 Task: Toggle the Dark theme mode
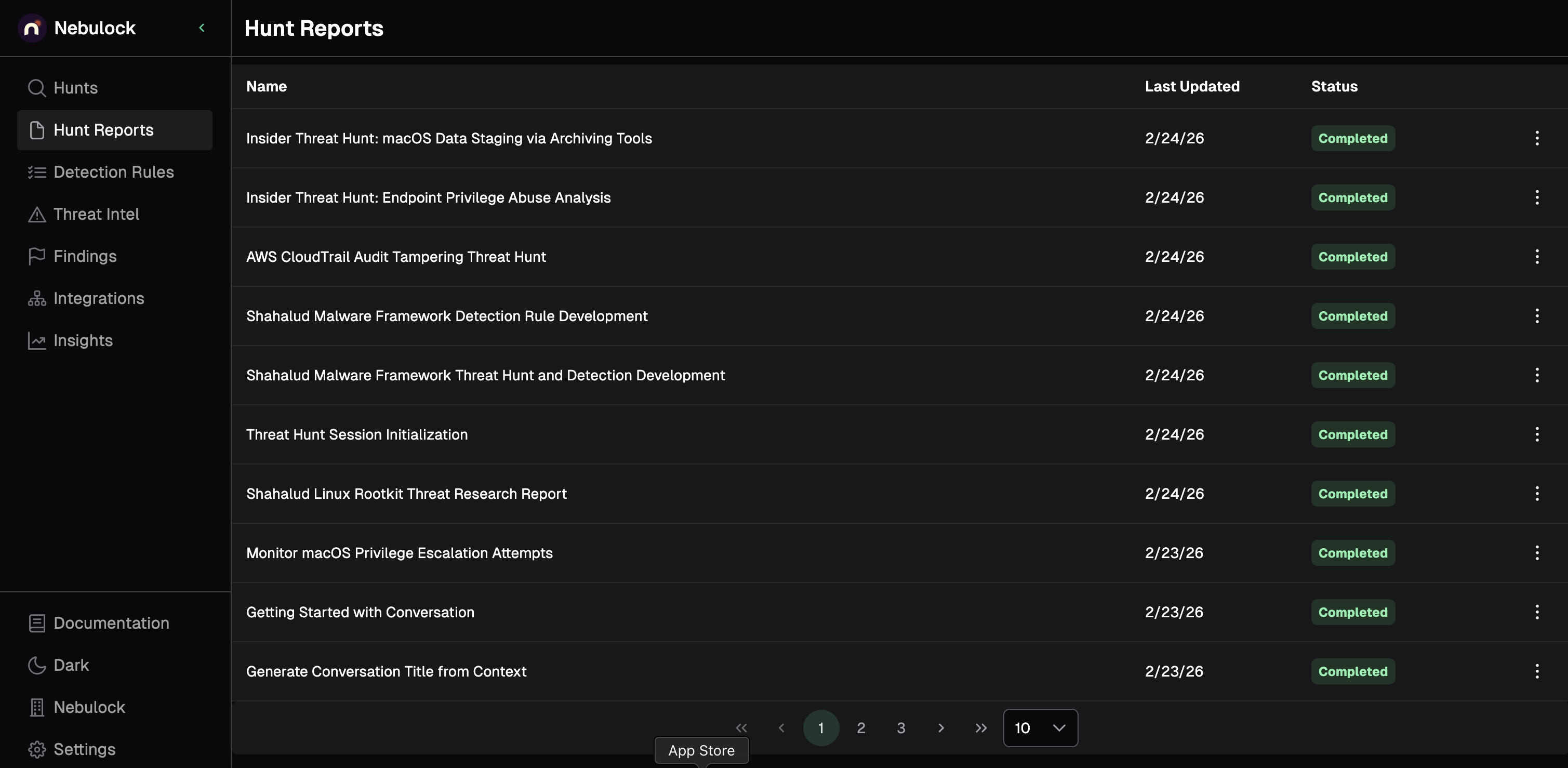point(71,665)
